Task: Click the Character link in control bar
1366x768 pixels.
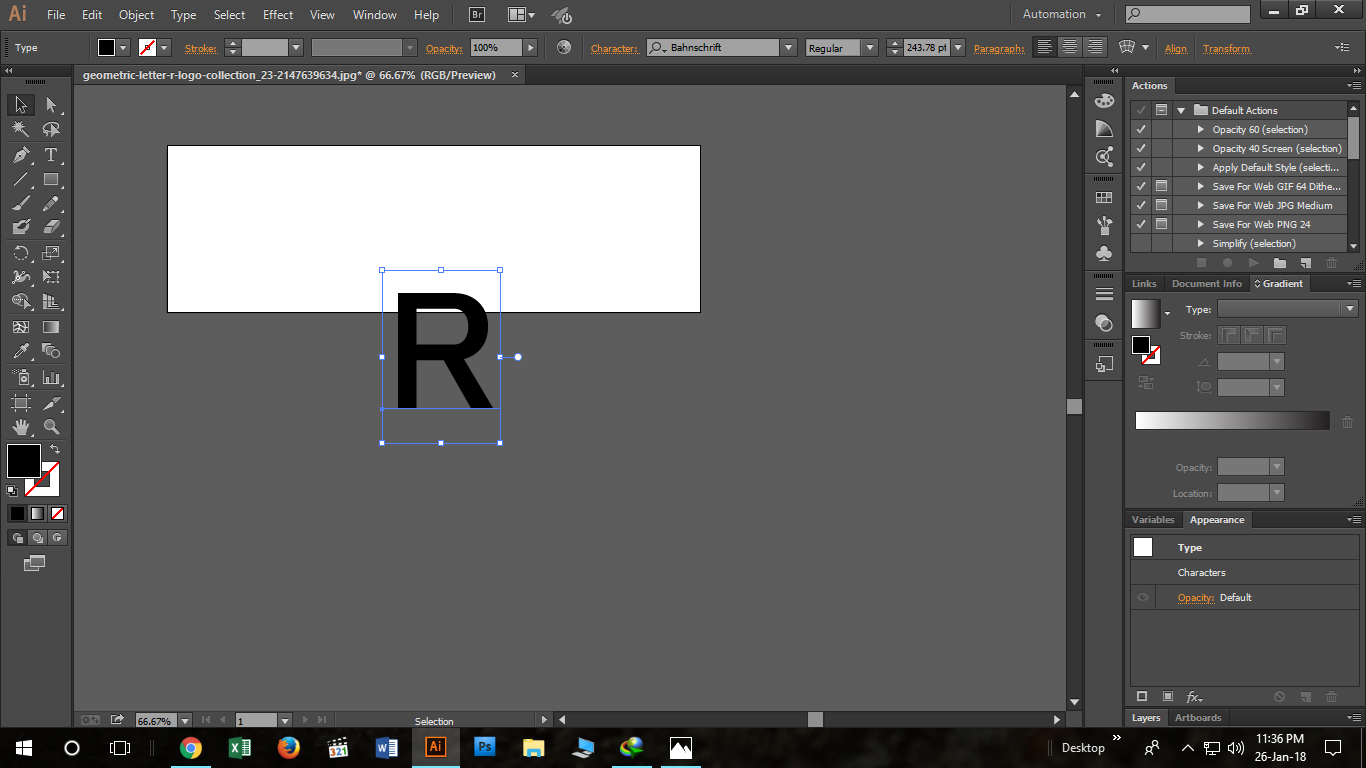Action: point(614,48)
